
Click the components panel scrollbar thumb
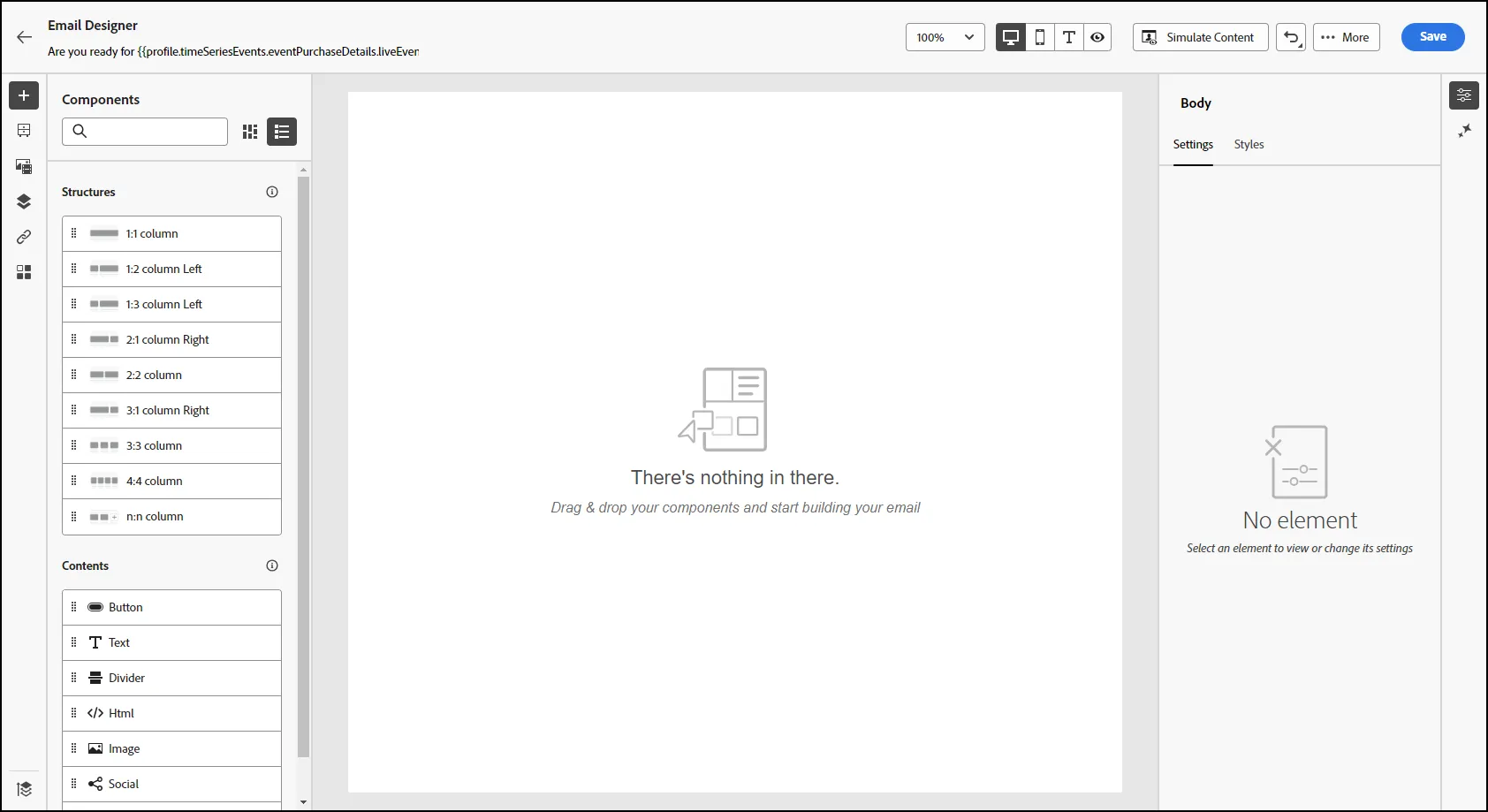303,467
